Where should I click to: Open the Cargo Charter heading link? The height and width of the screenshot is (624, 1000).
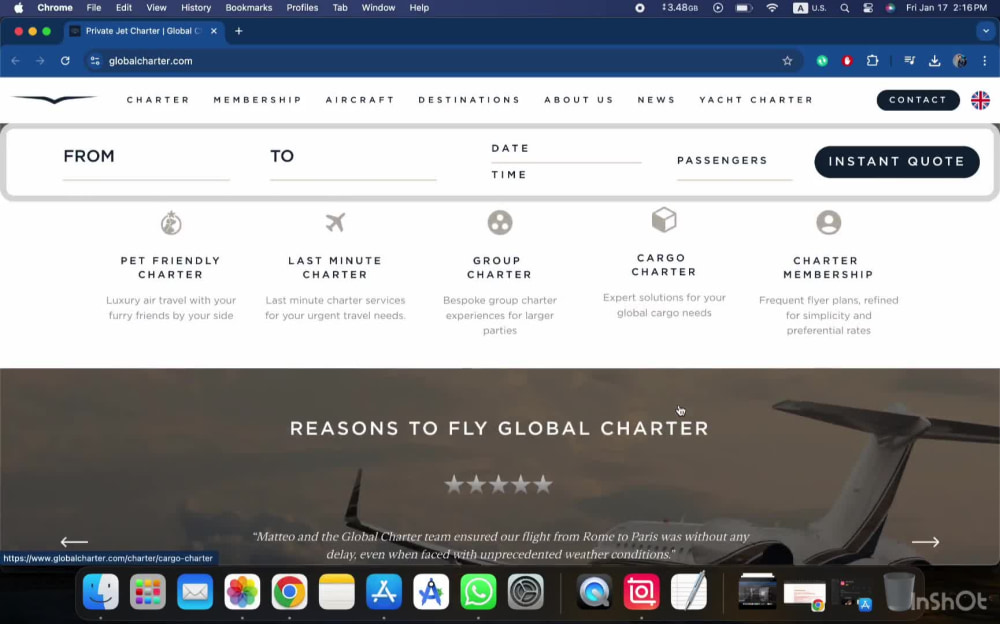point(664,265)
